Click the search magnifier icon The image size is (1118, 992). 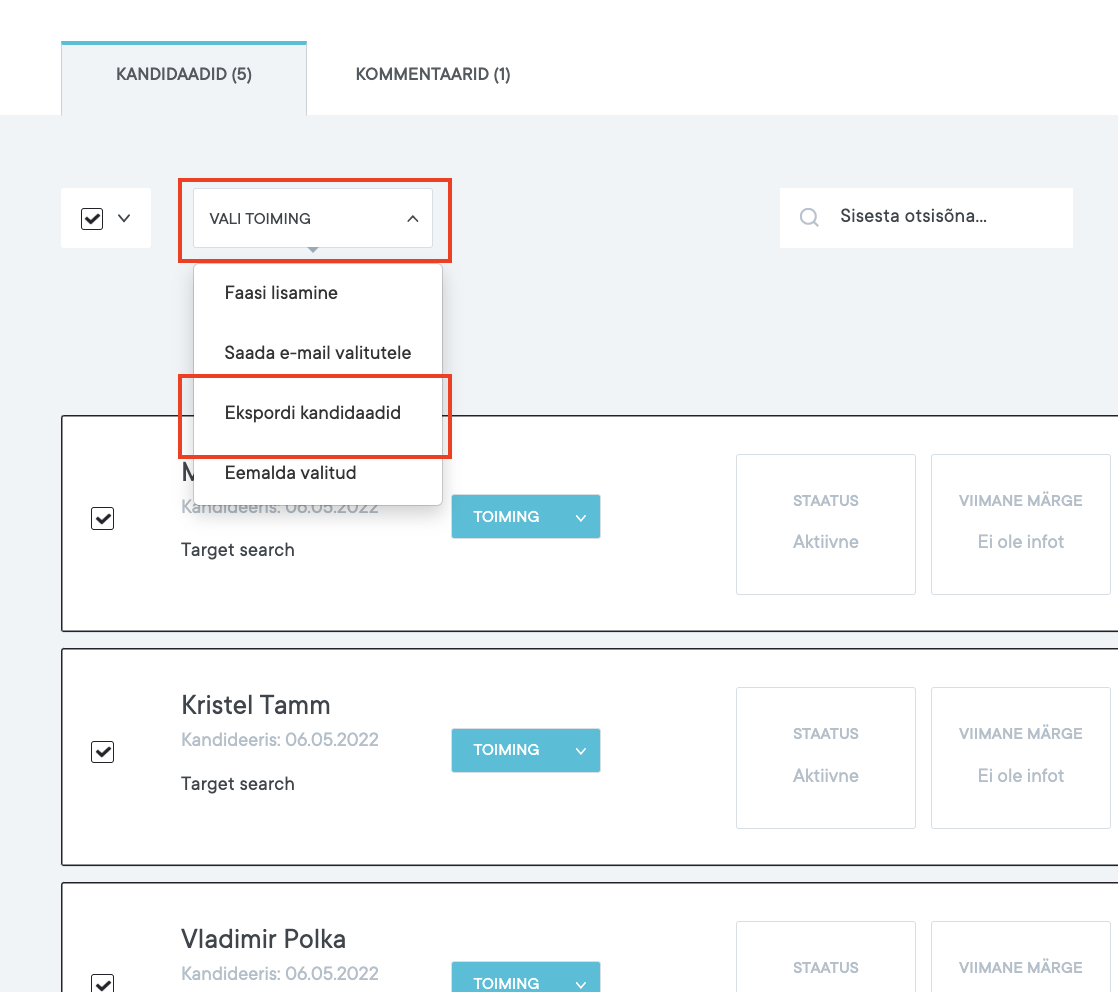coord(809,217)
